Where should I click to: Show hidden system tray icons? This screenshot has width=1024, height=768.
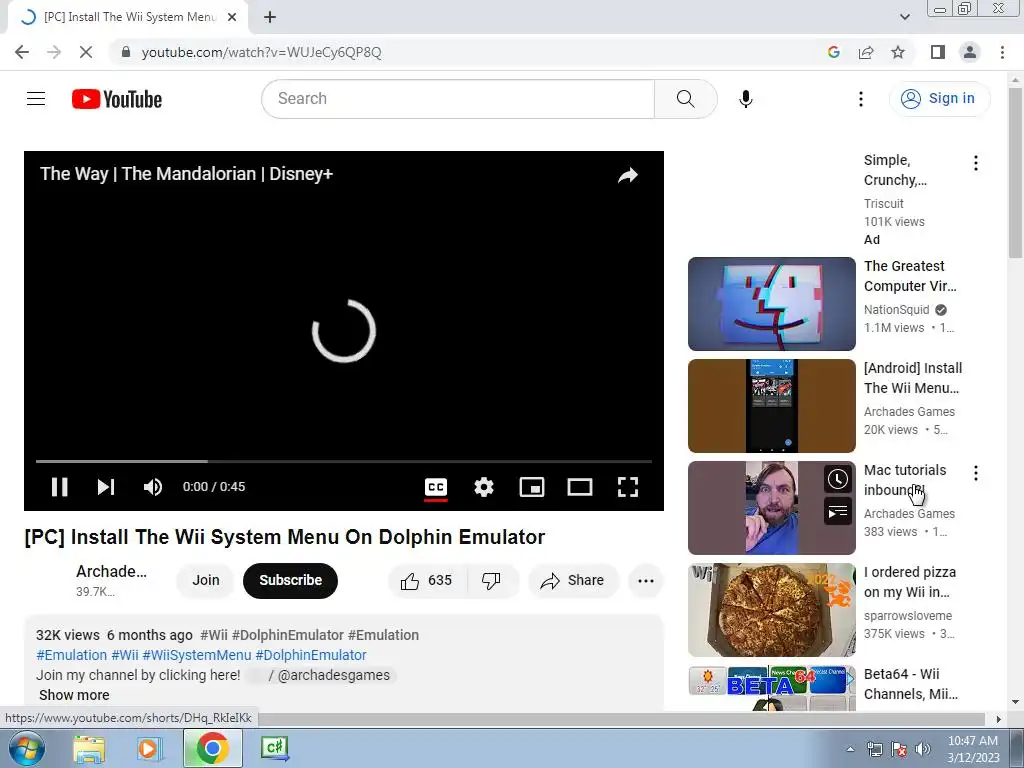point(850,750)
